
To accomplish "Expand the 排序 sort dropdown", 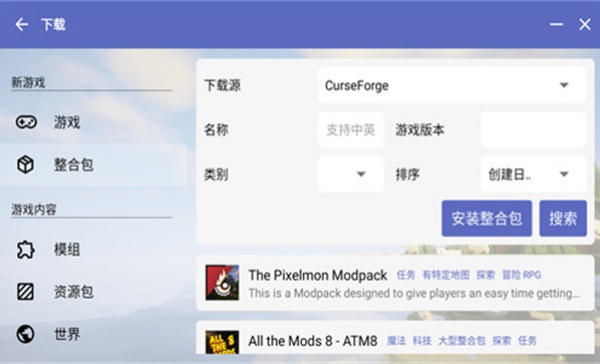I will click(533, 174).
